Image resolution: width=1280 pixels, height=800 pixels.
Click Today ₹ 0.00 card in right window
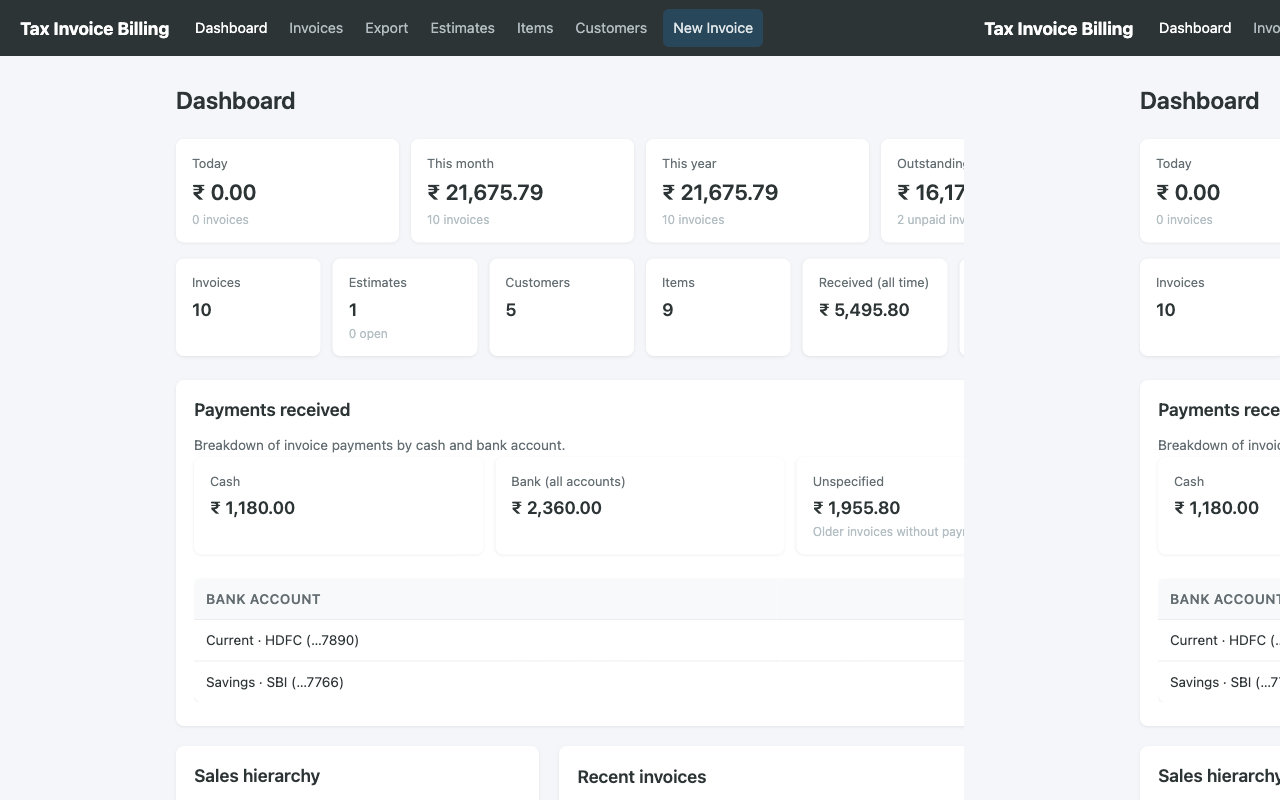coord(1210,191)
